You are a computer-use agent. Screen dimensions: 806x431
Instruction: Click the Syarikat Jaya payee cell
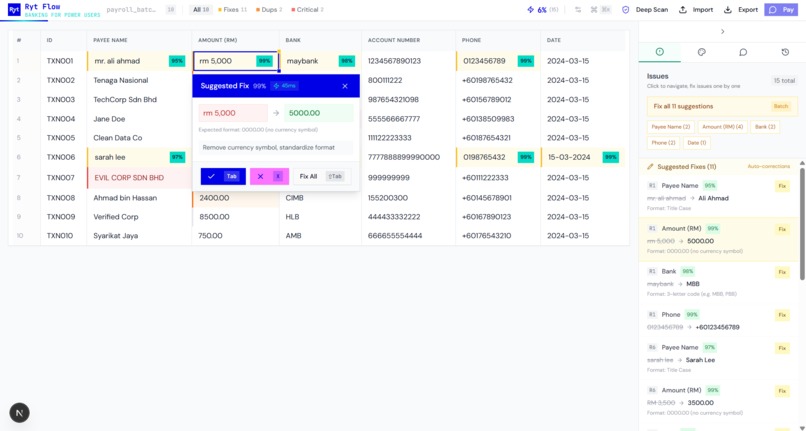pyautogui.click(x=139, y=236)
